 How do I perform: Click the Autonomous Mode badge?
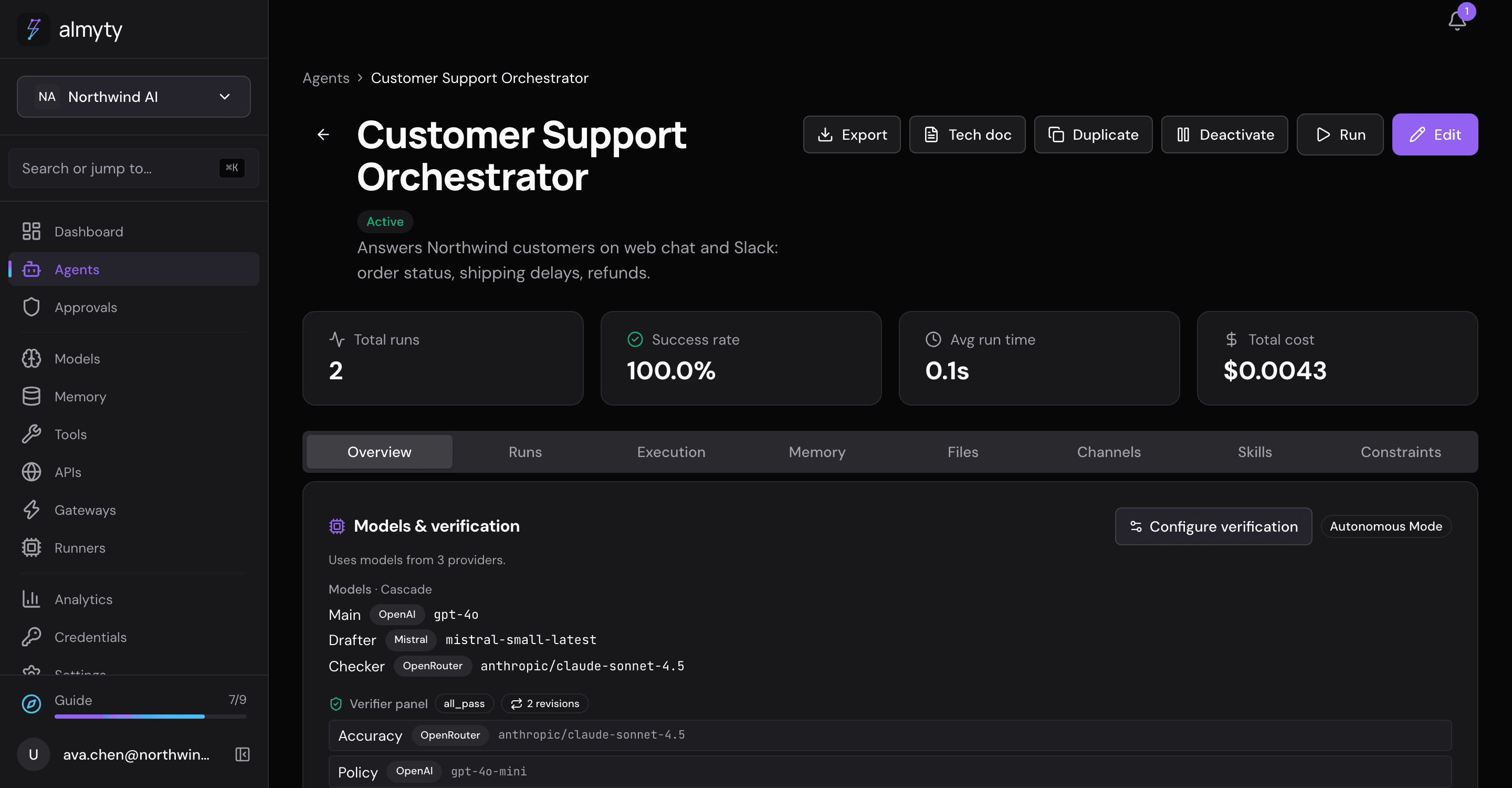pyautogui.click(x=1386, y=526)
